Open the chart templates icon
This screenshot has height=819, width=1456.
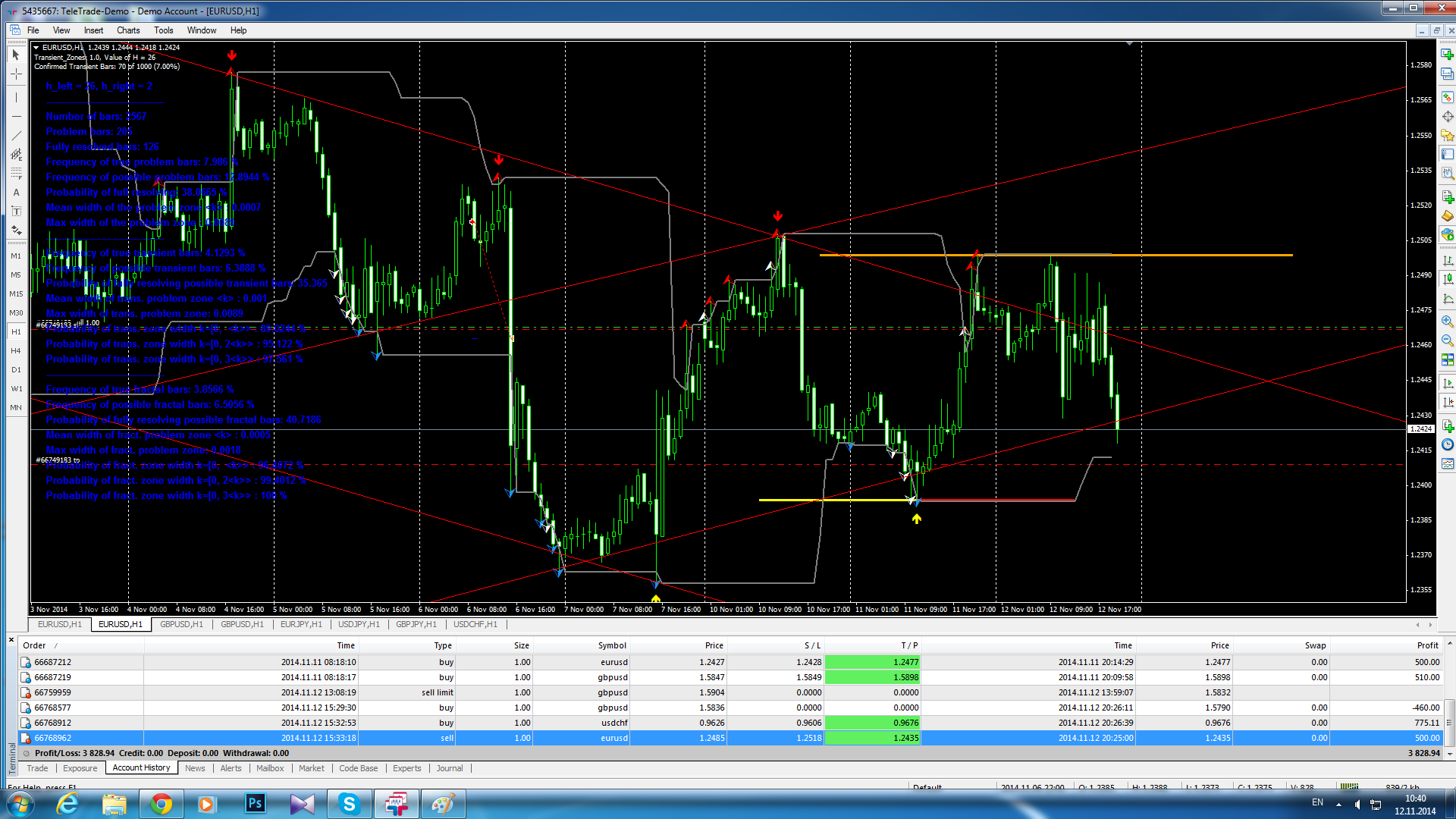pyautogui.click(x=1447, y=464)
